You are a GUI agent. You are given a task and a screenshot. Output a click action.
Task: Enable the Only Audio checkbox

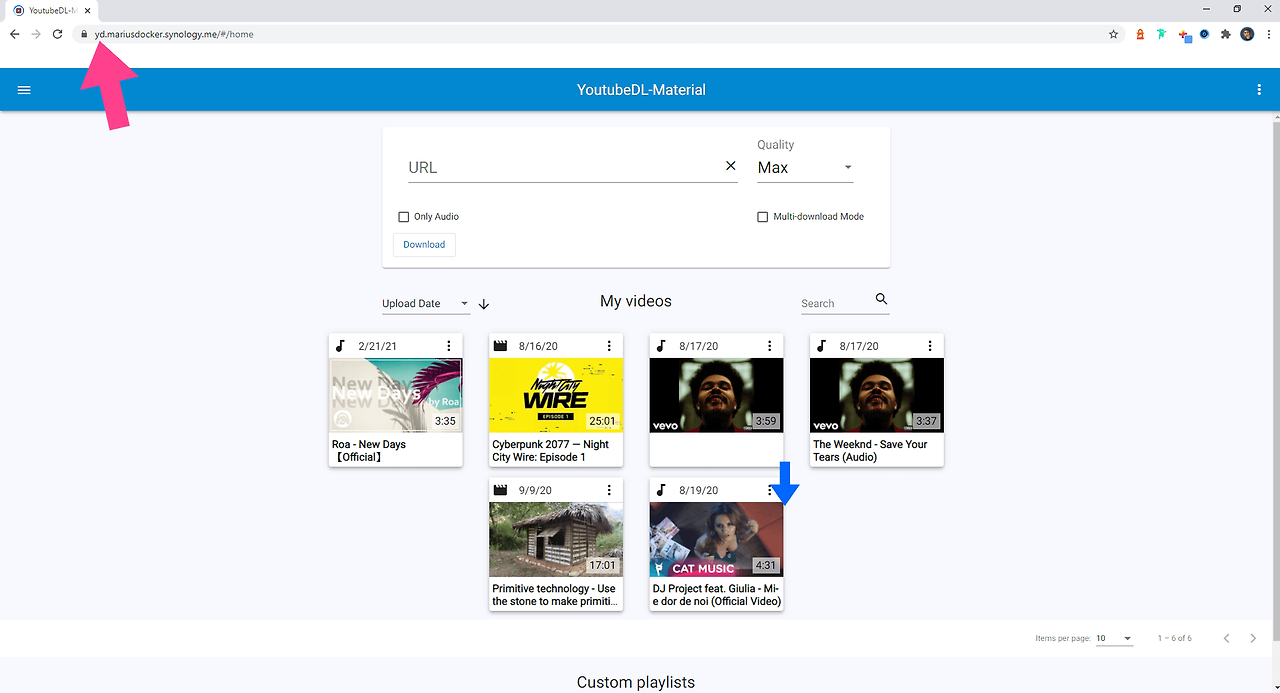(404, 217)
